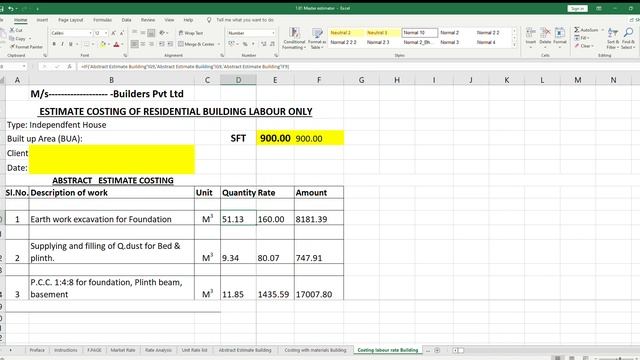
Task: Open Conditional Formatting menu
Action: point(294,38)
